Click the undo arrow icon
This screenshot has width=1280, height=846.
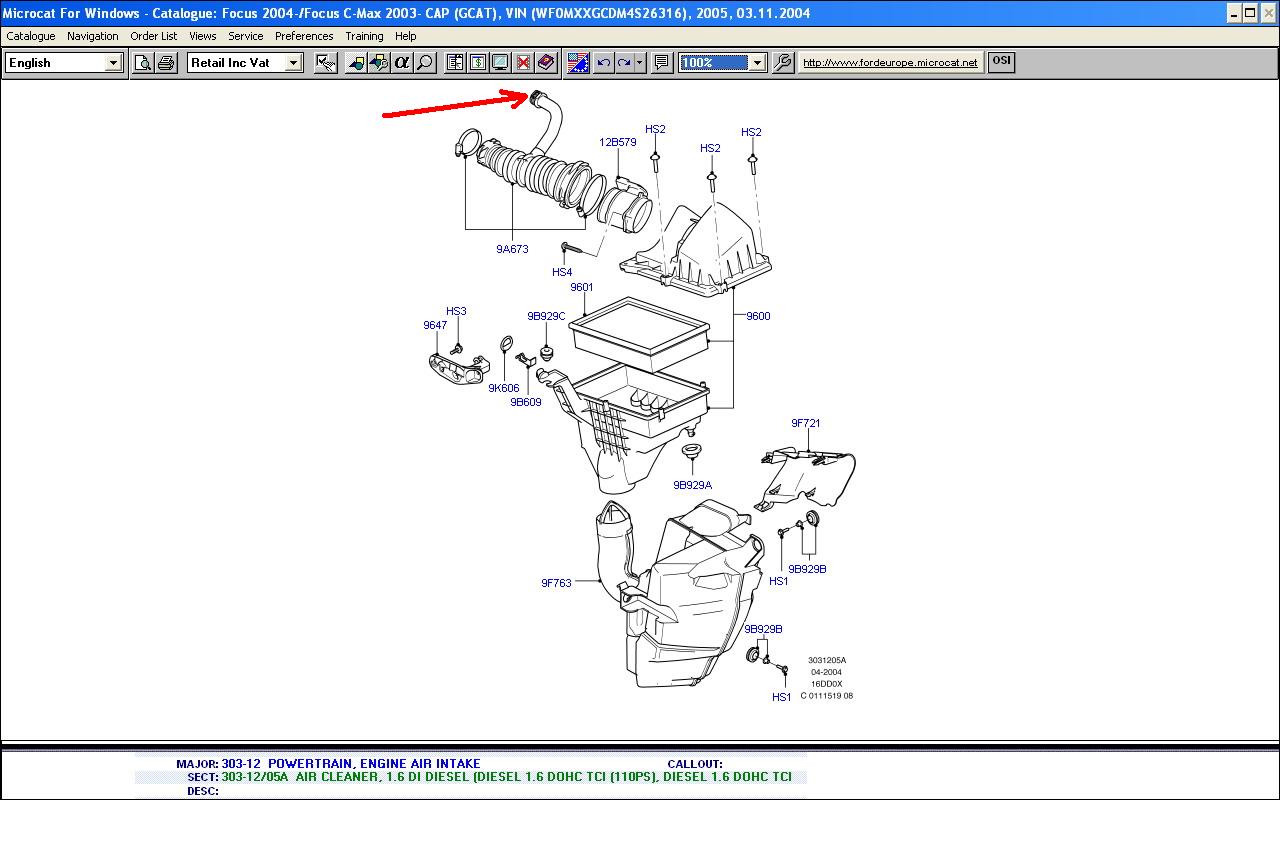603,63
